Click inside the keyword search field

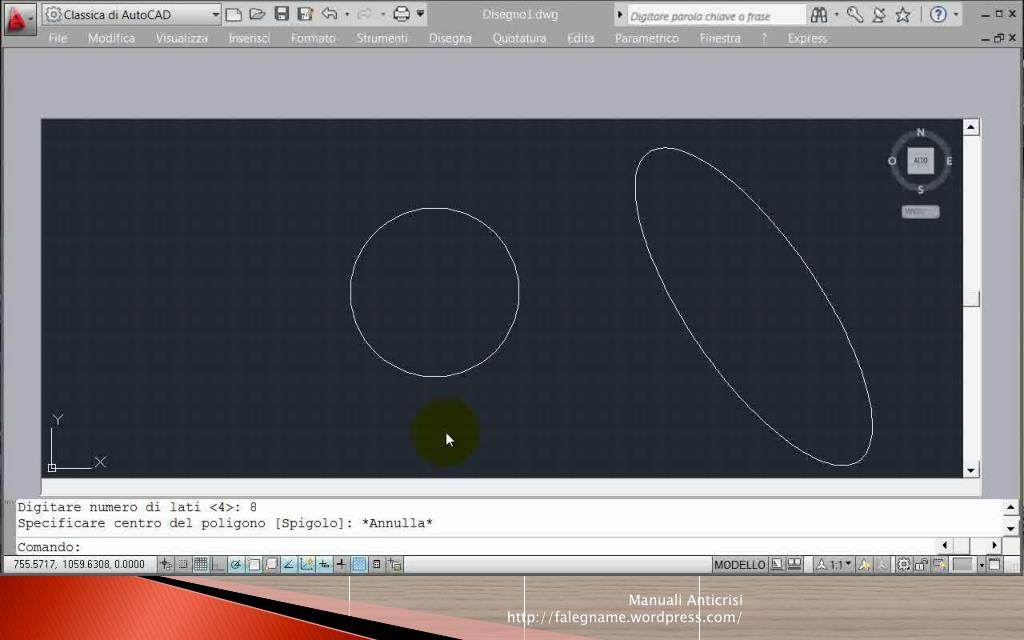tap(715, 15)
